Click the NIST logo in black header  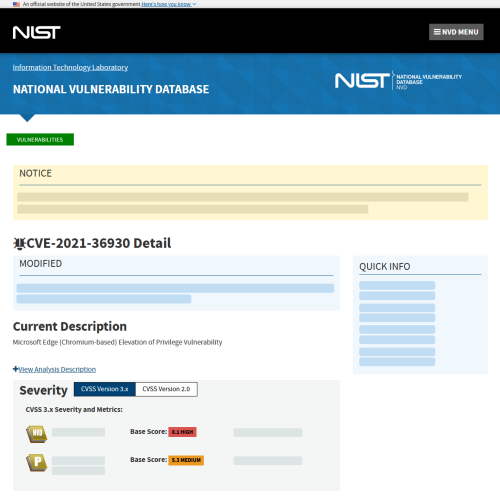(37, 32)
